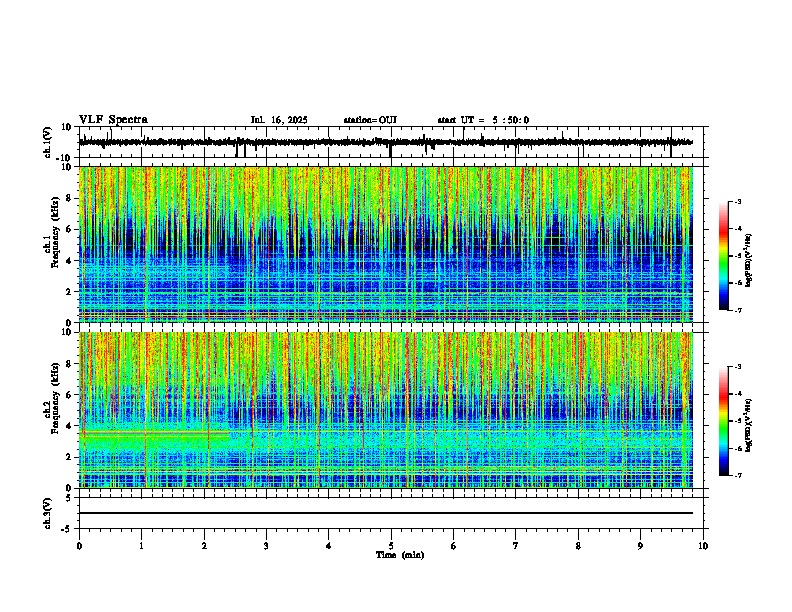Screen dimensions: 792x612
Task: Click the 'ch.3(V)' axis label
Action: 48,513
